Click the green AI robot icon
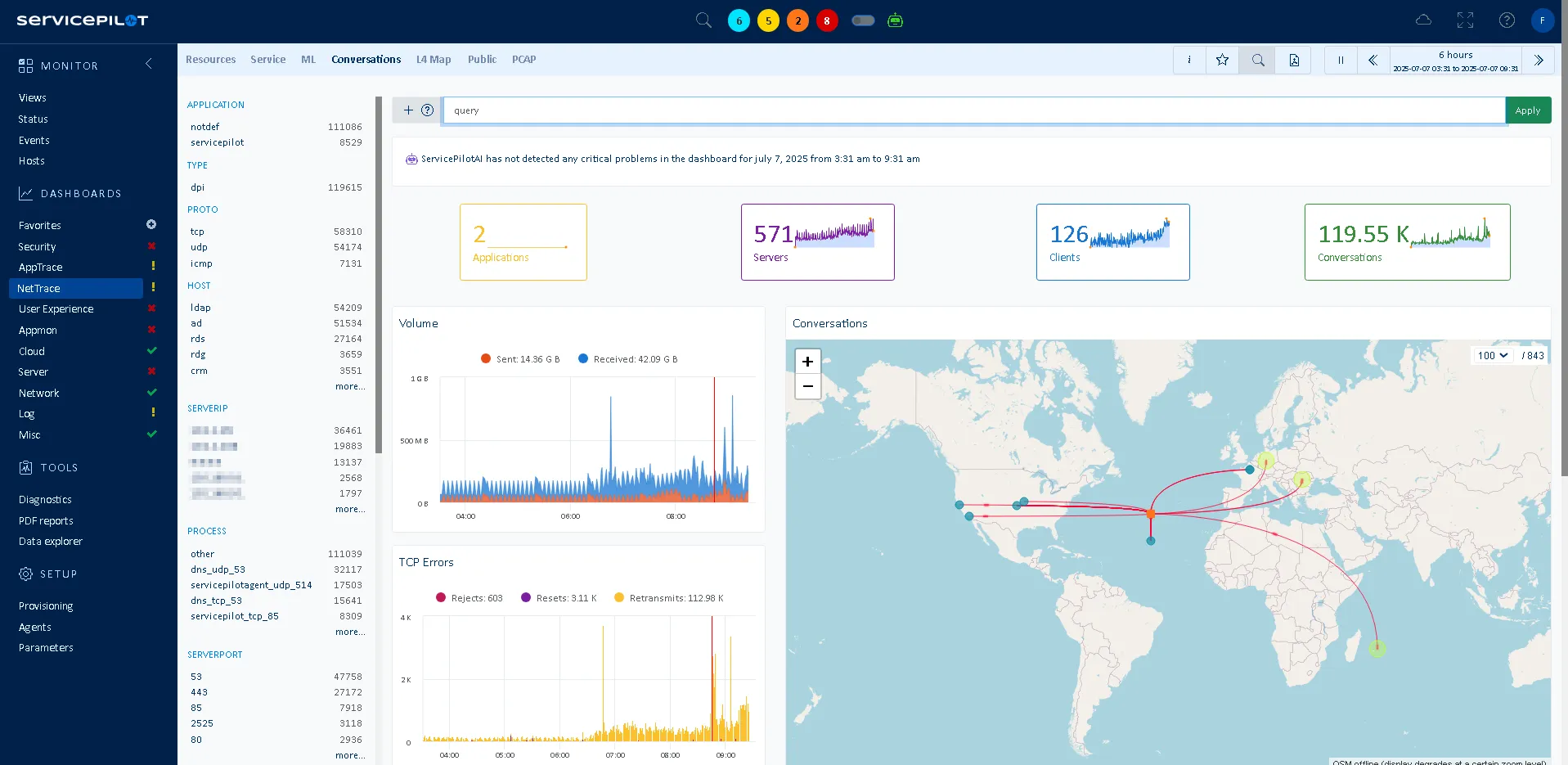1568x765 pixels. point(895,20)
